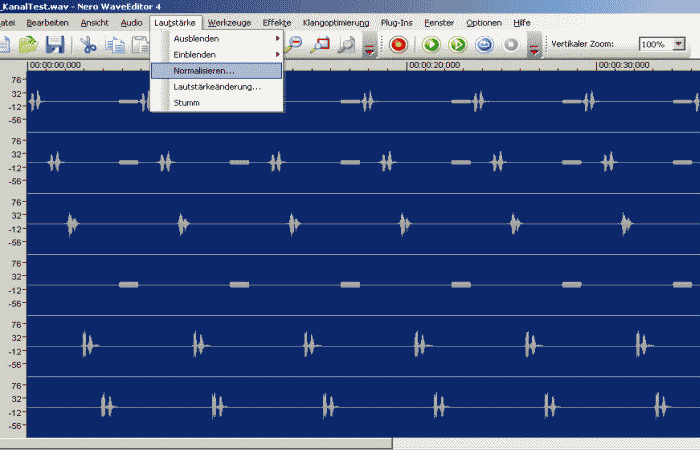Open the Werkzeuge menu

pos(229,22)
